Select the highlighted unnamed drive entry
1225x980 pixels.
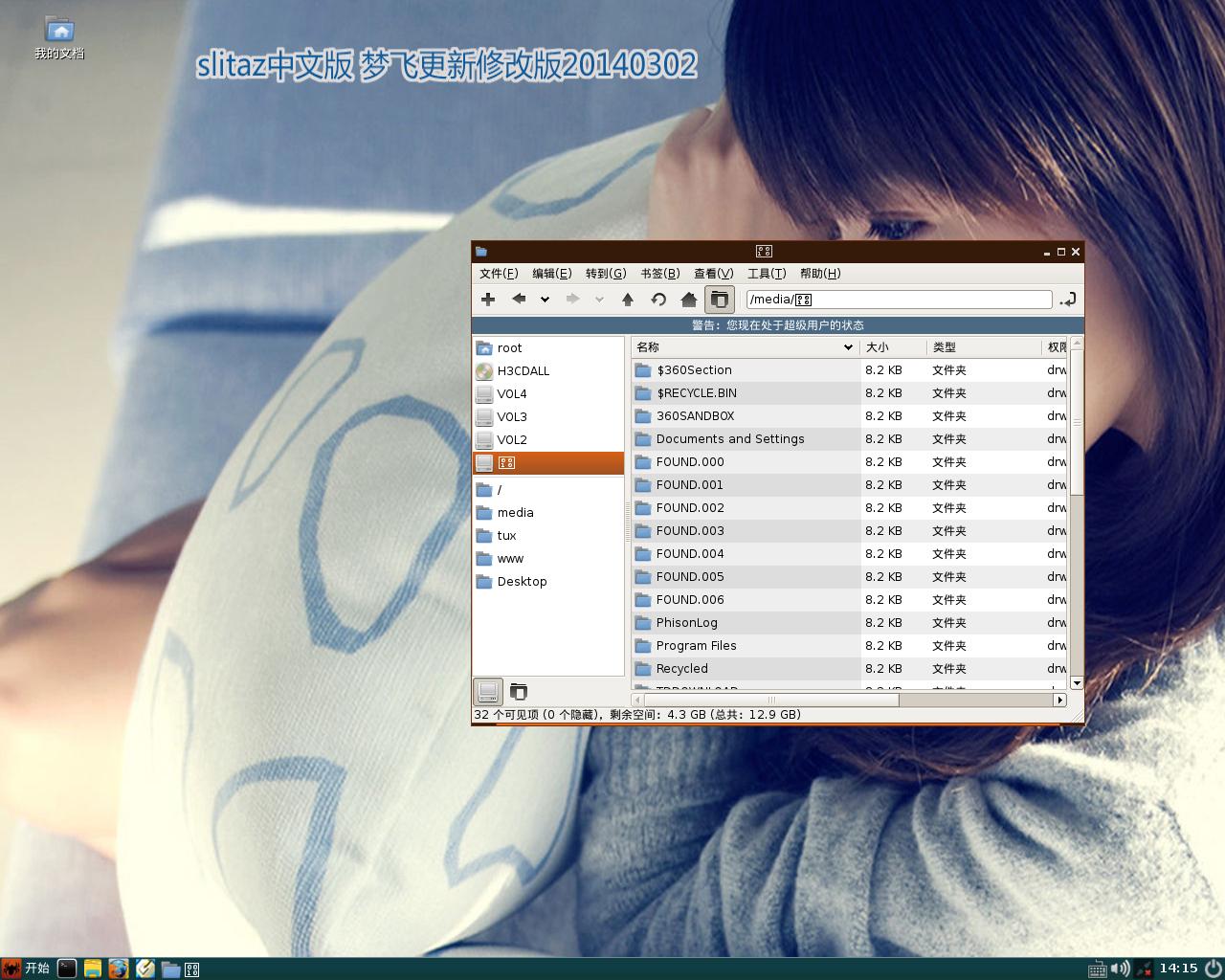[x=548, y=463]
